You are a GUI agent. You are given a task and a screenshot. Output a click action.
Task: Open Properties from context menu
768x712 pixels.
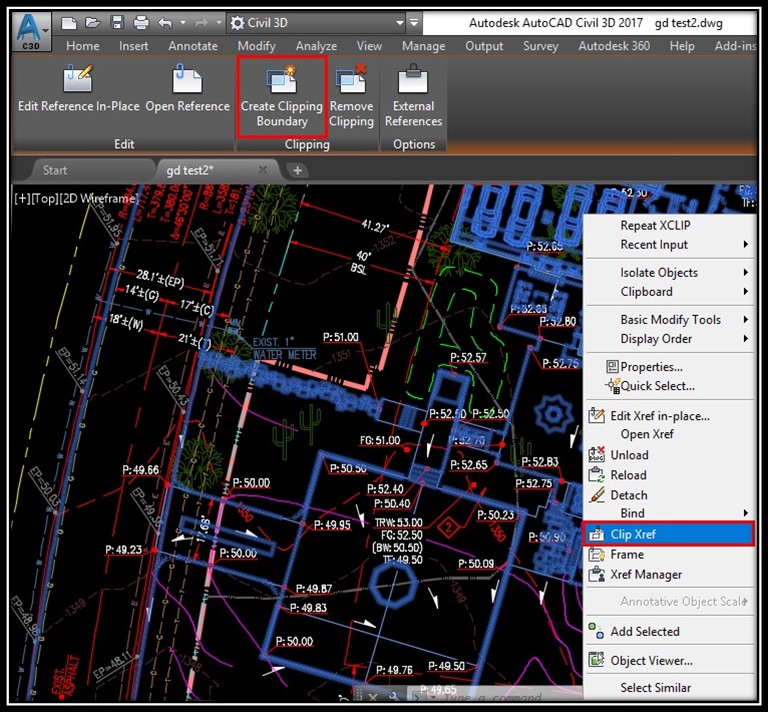tap(669, 366)
